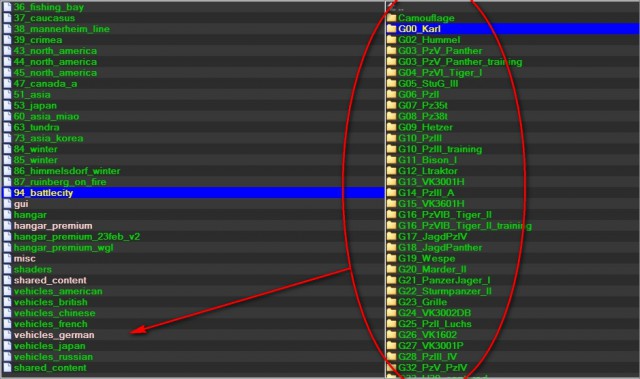
Task: Click the G20_Marder_II folder name
Action: pyautogui.click(x=432, y=270)
